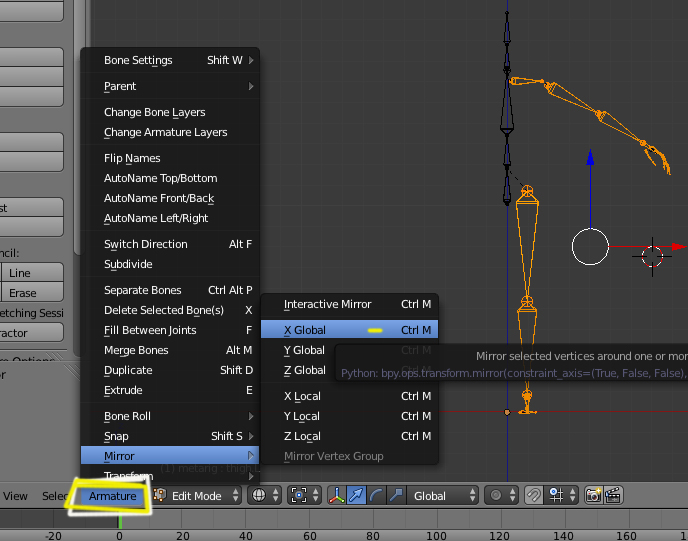Choose AutoName Front/Back

(170, 198)
